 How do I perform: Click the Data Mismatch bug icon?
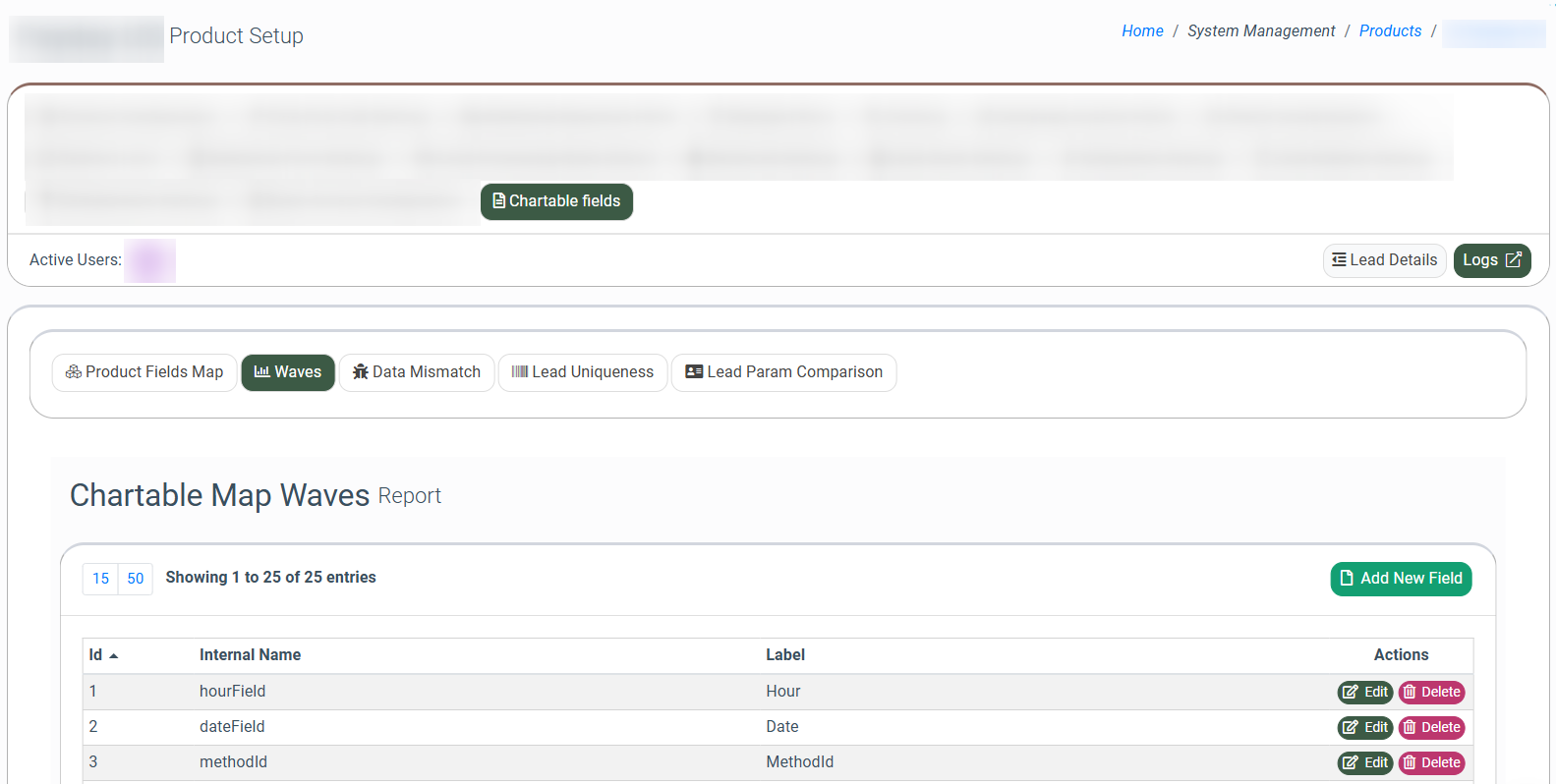tap(361, 372)
